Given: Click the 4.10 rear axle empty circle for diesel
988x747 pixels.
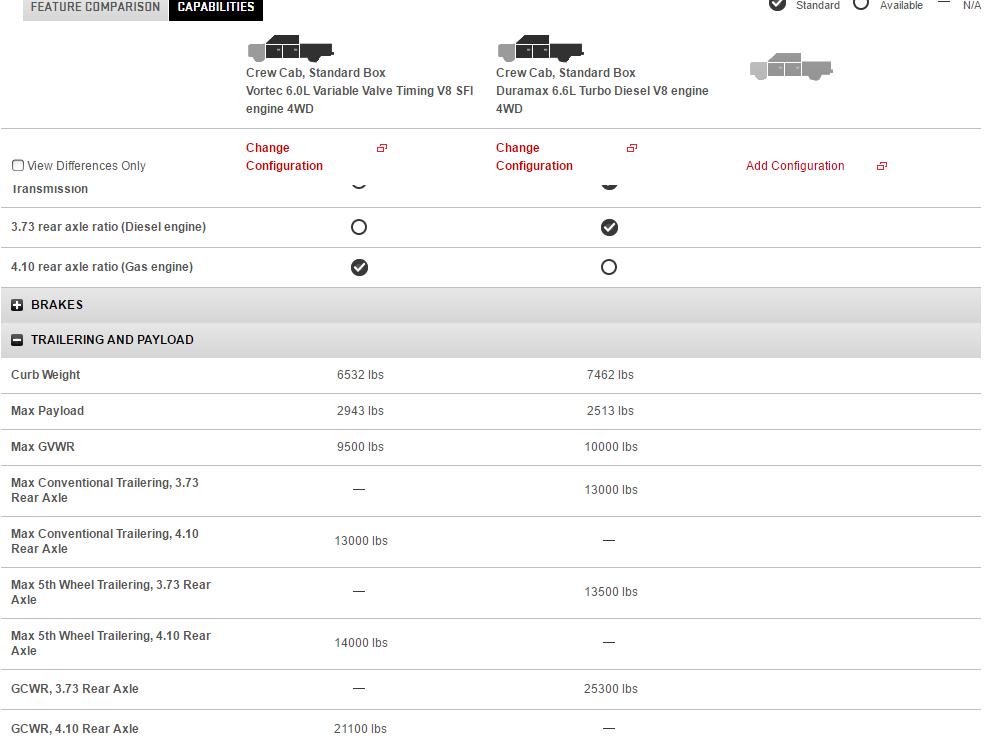Looking at the screenshot, I should point(609,267).
